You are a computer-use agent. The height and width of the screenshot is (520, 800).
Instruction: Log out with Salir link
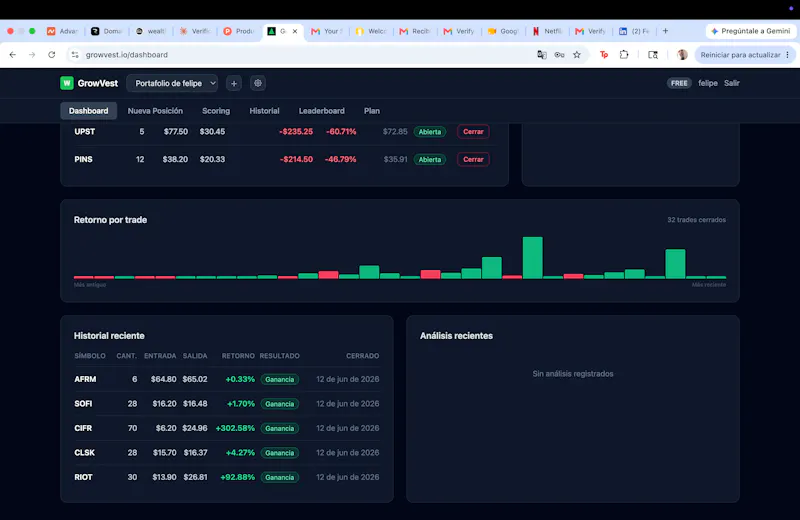732,83
